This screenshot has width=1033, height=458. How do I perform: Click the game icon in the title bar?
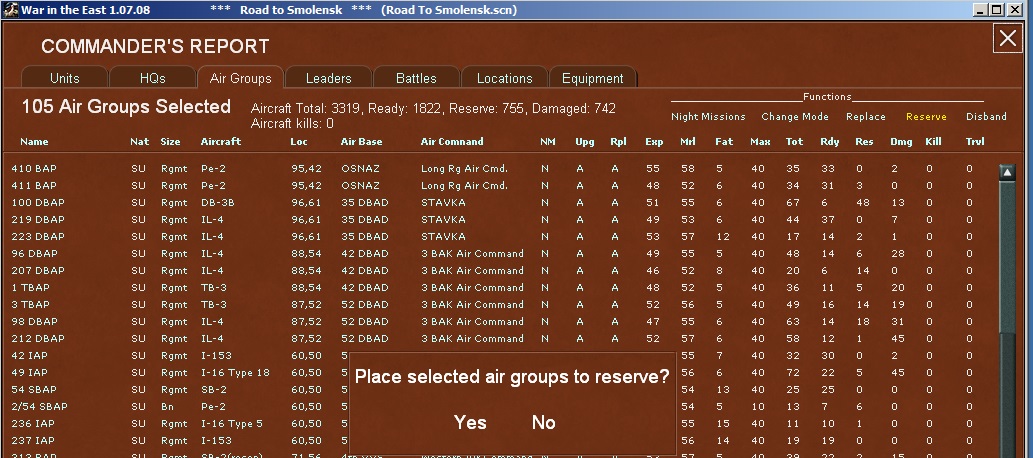[11, 10]
